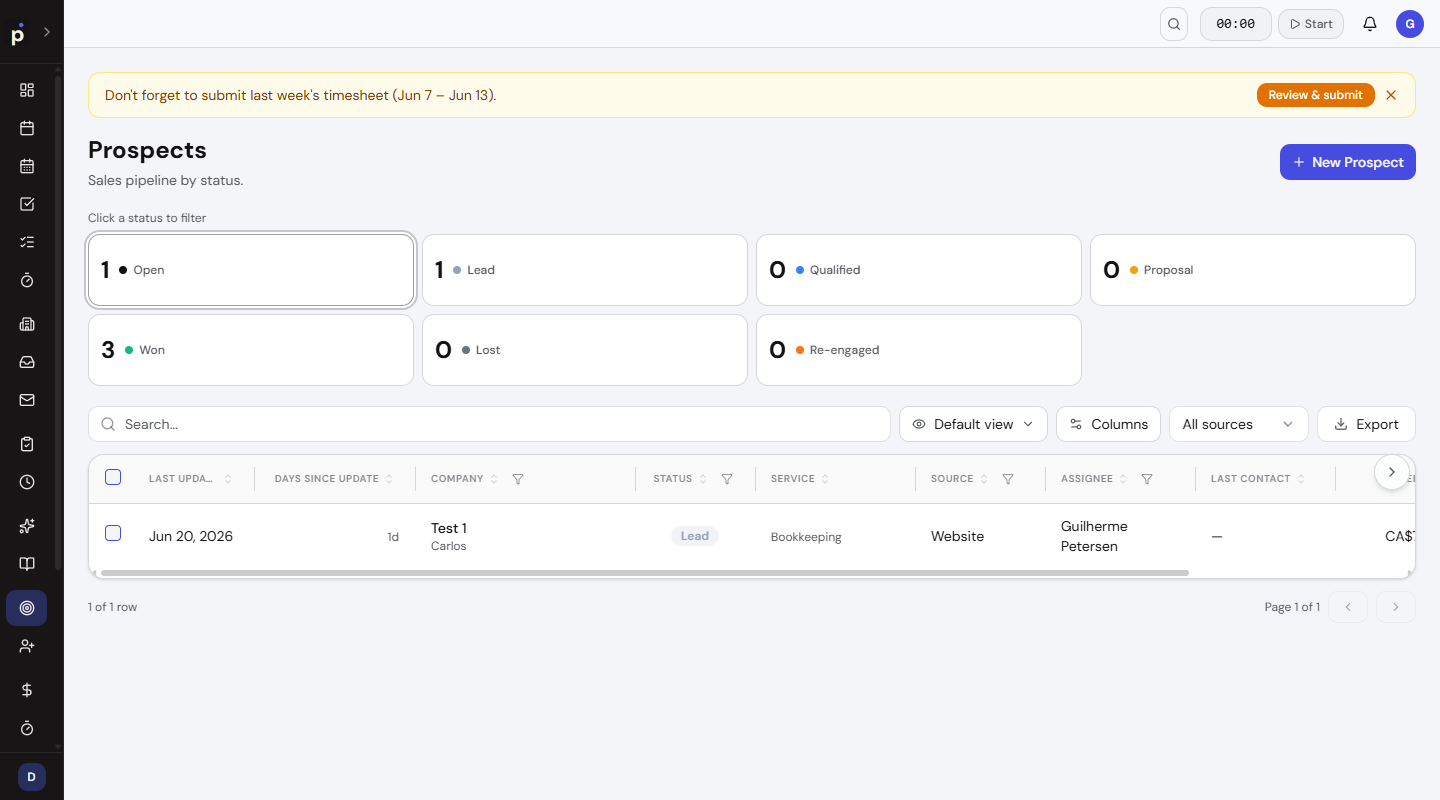Dismiss the timesheet reminder banner
The image size is (1440, 800).
[1391, 95]
